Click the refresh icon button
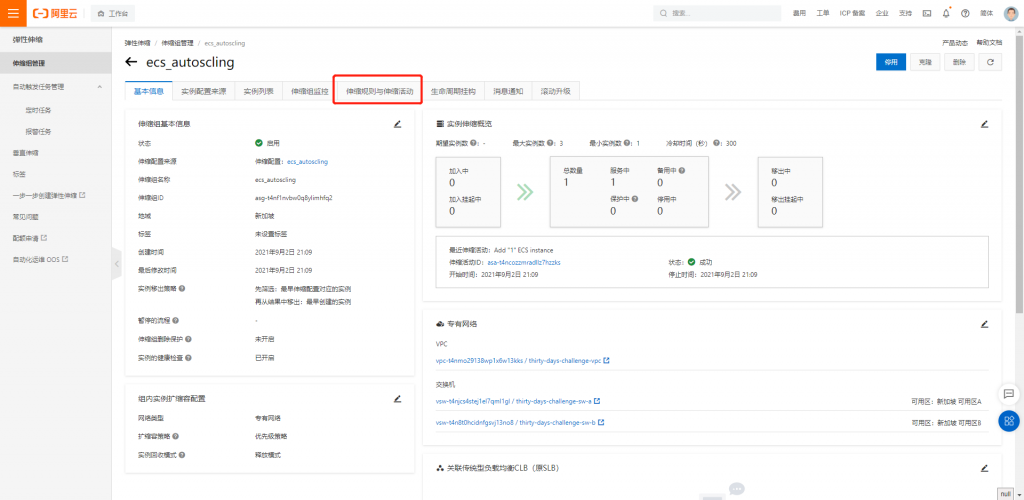This screenshot has width=1024, height=500. pyautogui.click(x=991, y=62)
